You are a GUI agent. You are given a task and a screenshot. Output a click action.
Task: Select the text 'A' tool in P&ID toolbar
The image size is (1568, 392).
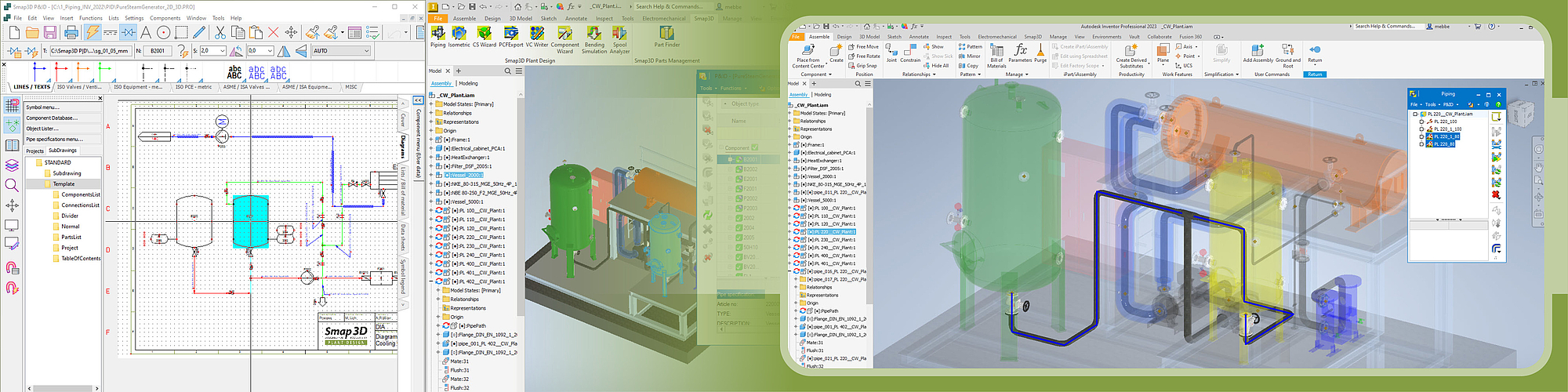click(146, 32)
